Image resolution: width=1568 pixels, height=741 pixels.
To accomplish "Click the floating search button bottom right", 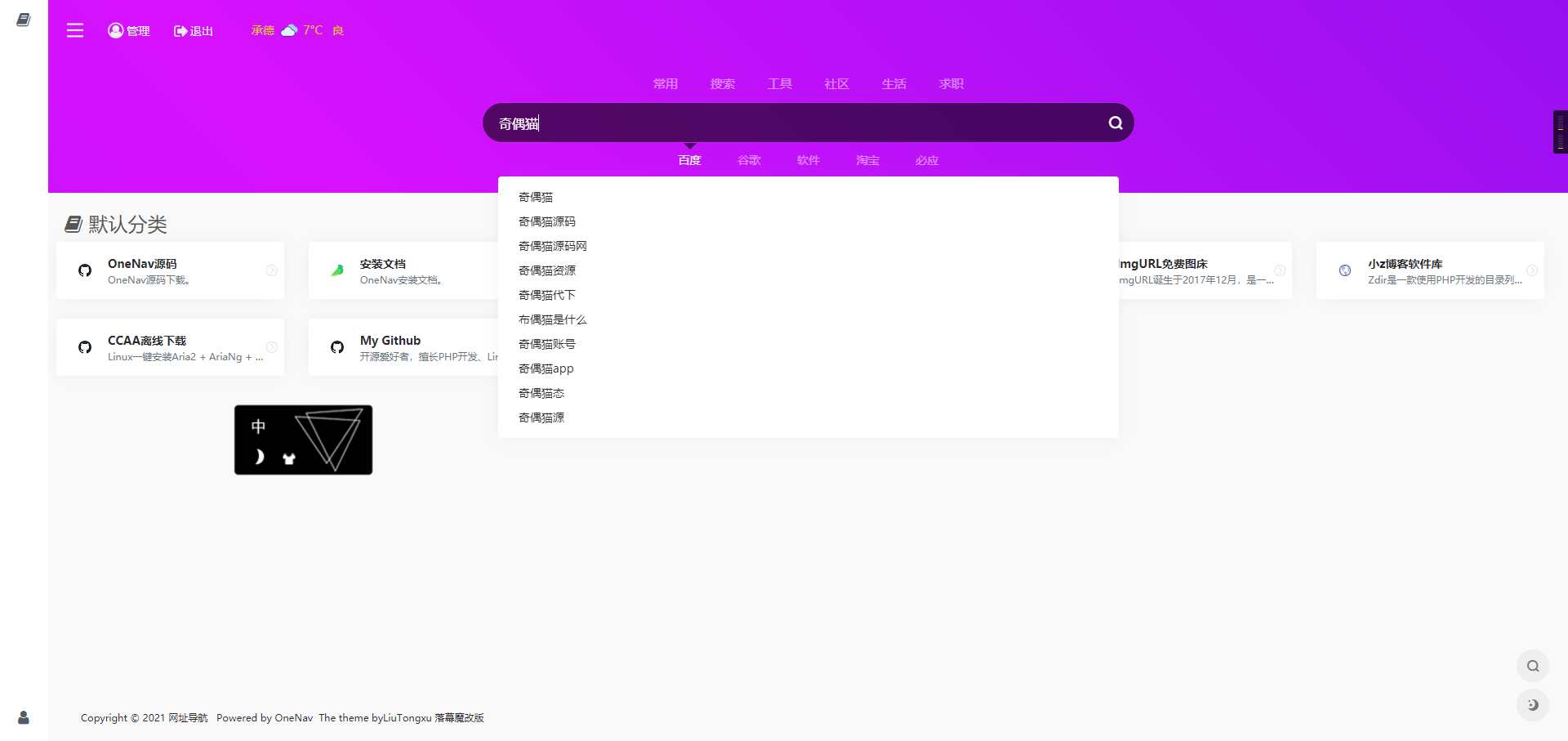I will pos(1533,666).
